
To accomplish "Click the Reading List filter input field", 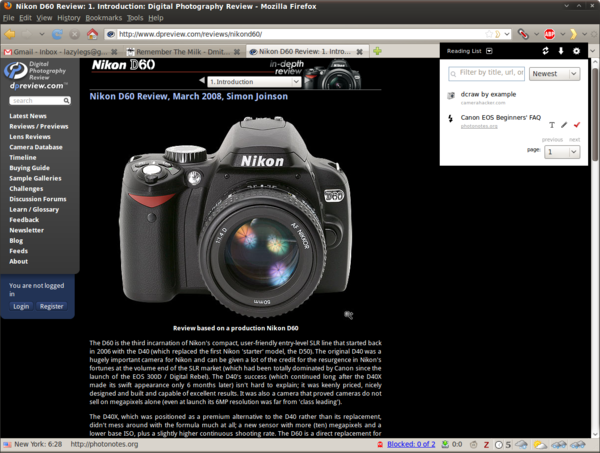I will point(486,73).
